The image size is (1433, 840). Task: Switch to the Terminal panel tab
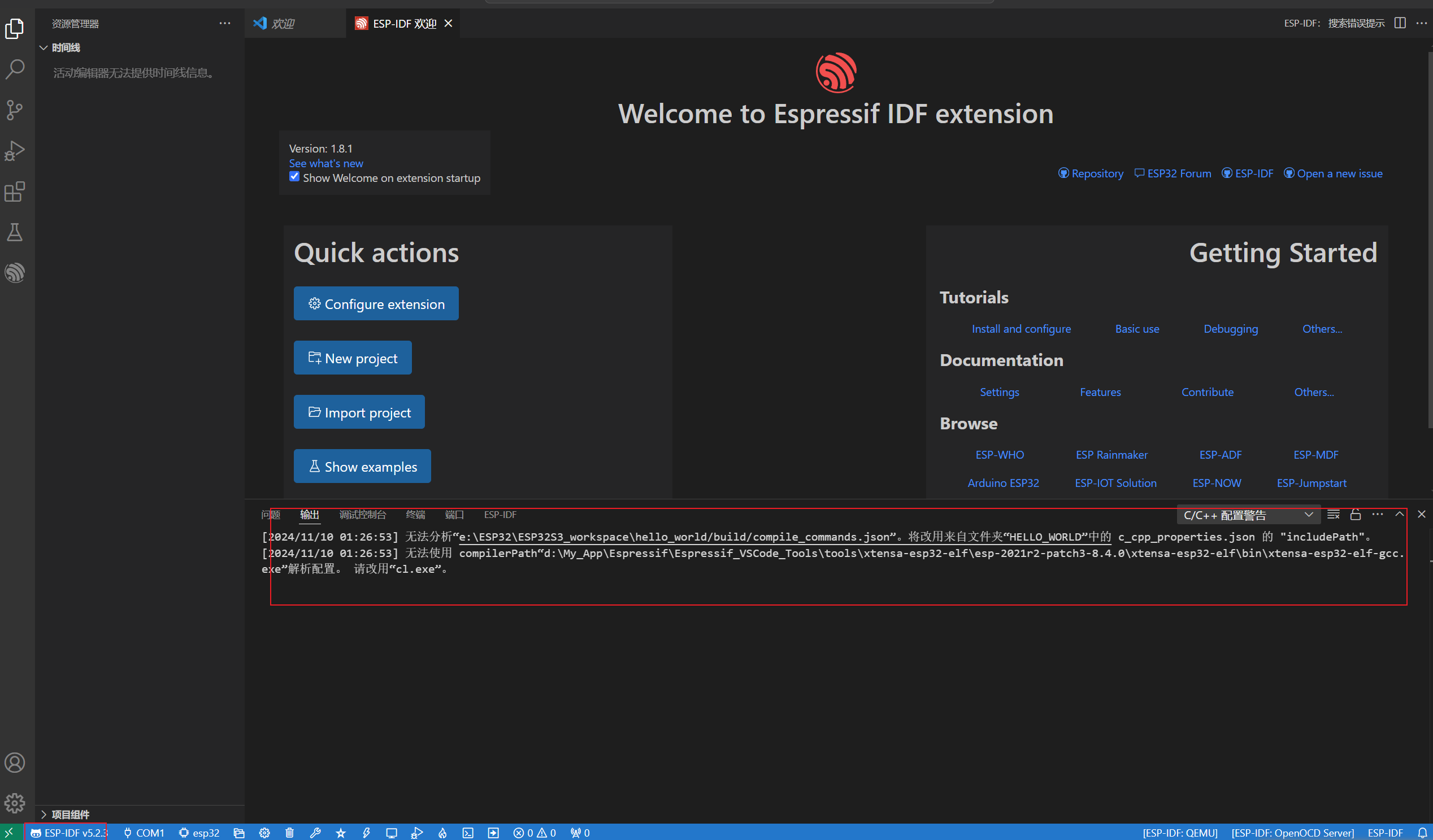click(415, 515)
